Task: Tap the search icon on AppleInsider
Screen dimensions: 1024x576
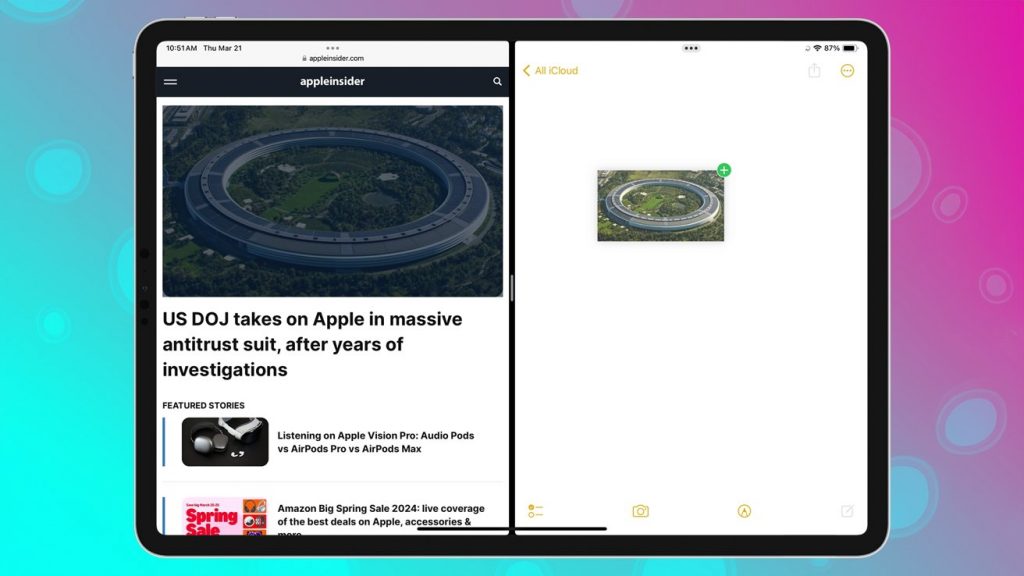Action: pos(498,82)
